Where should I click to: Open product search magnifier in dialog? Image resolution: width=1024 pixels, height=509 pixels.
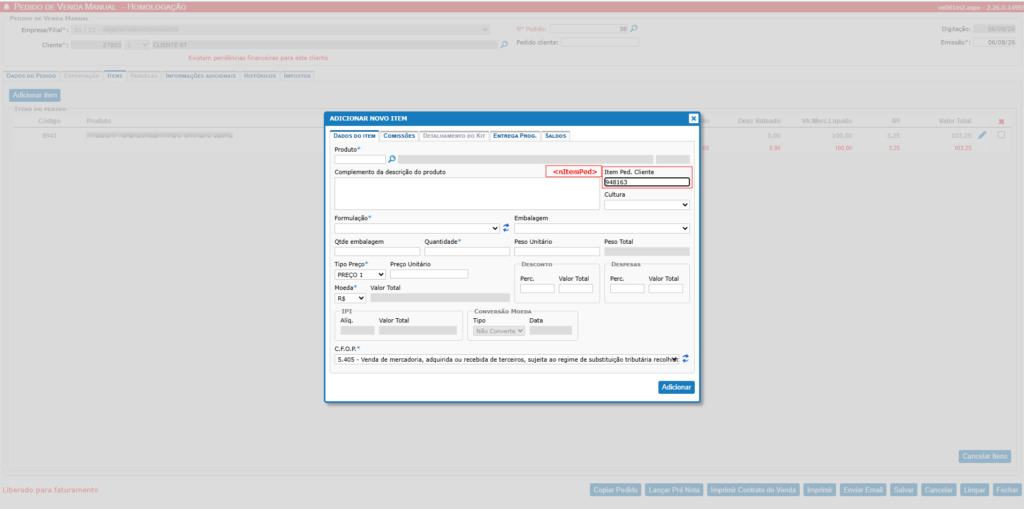coord(392,159)
